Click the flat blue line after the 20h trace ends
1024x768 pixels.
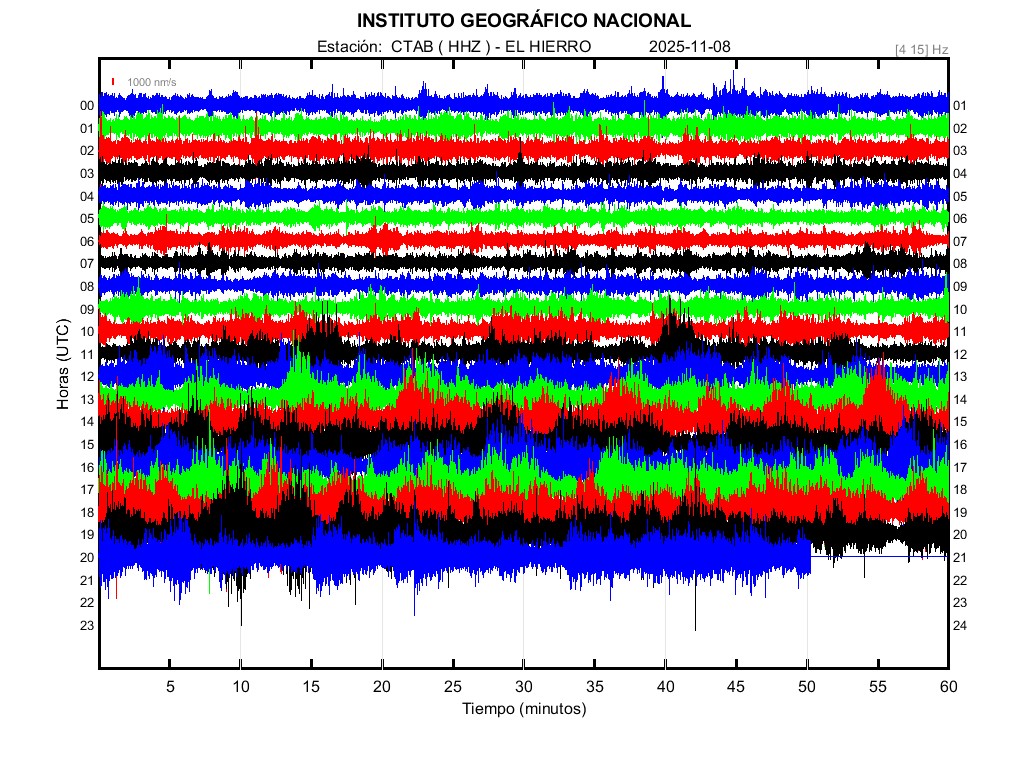point(878,557)
